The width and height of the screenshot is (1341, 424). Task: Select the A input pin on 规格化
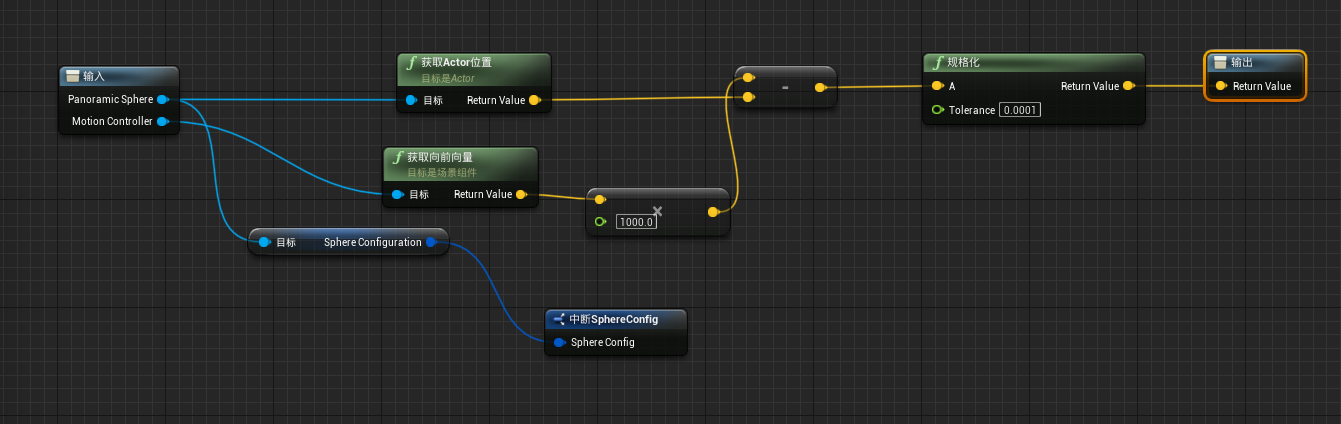pos(937,86)
